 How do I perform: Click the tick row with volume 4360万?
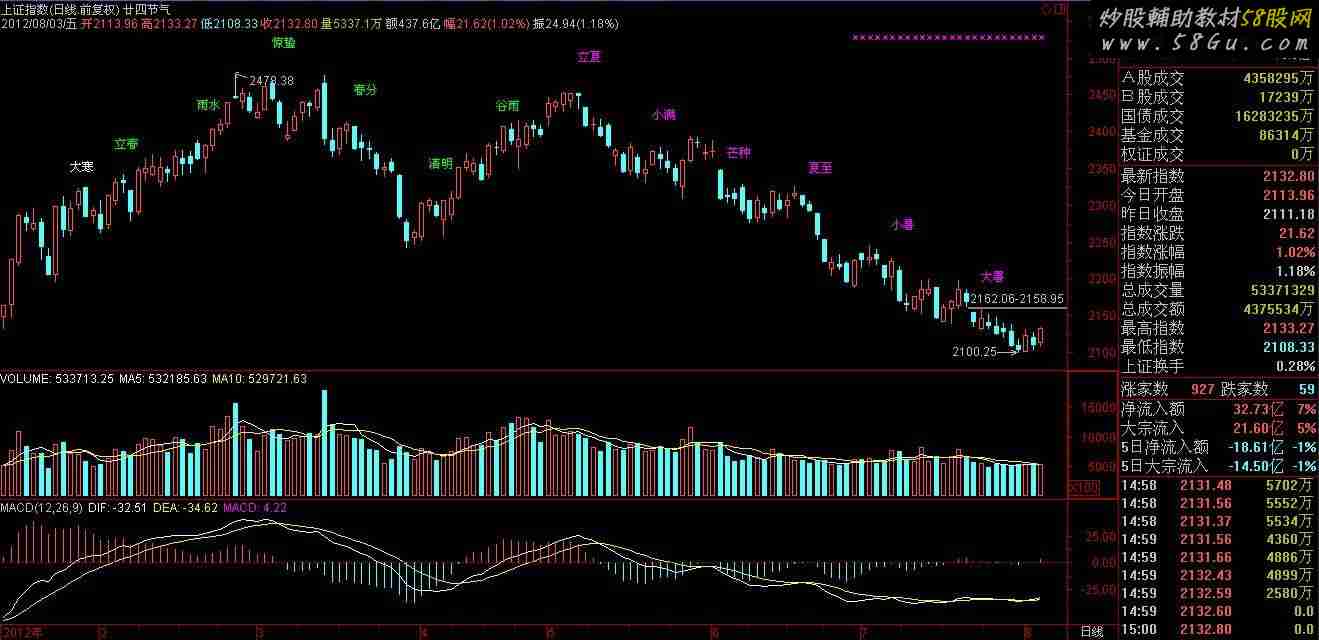(x=1218, y=539)
